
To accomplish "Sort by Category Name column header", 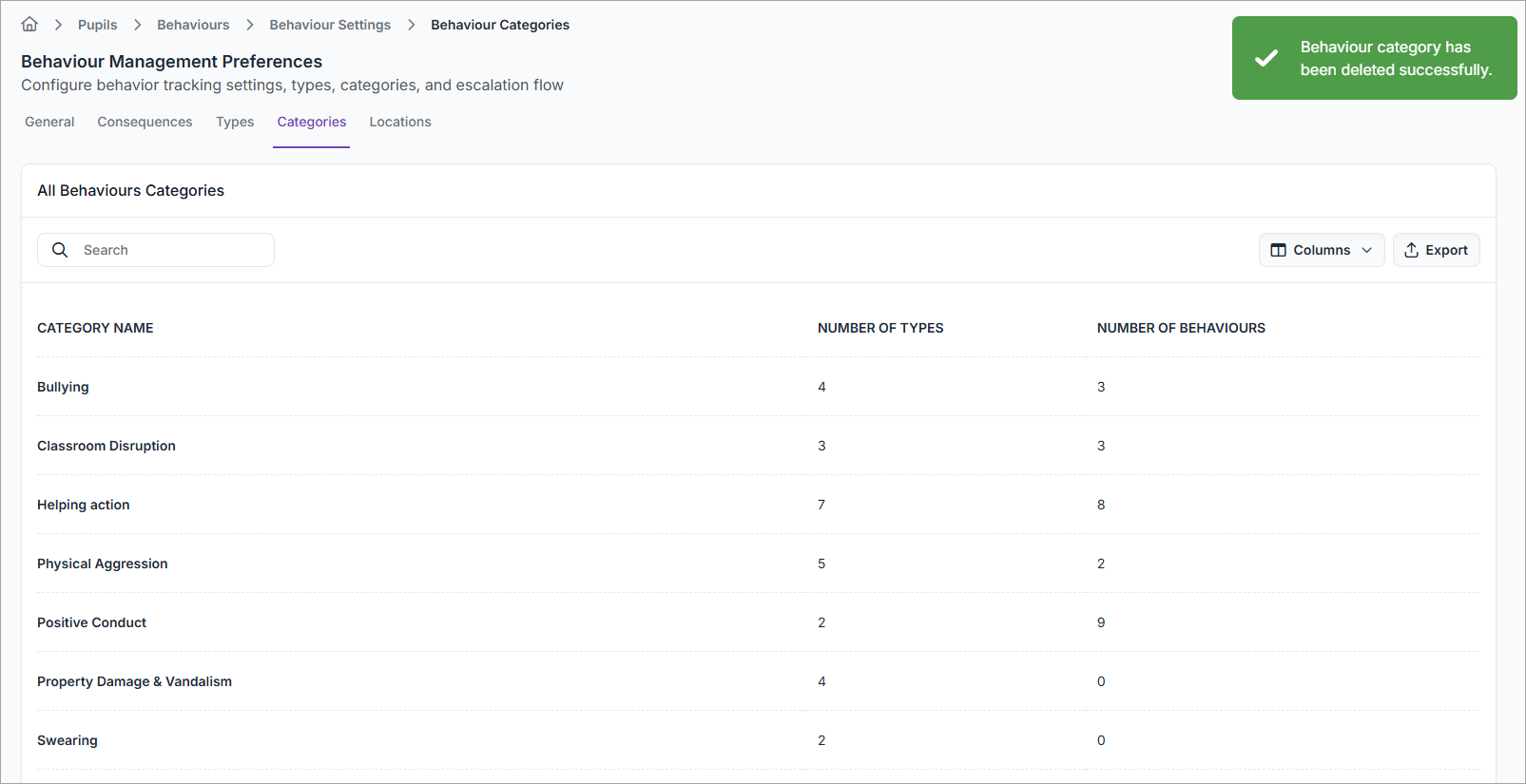I will 95,328.
